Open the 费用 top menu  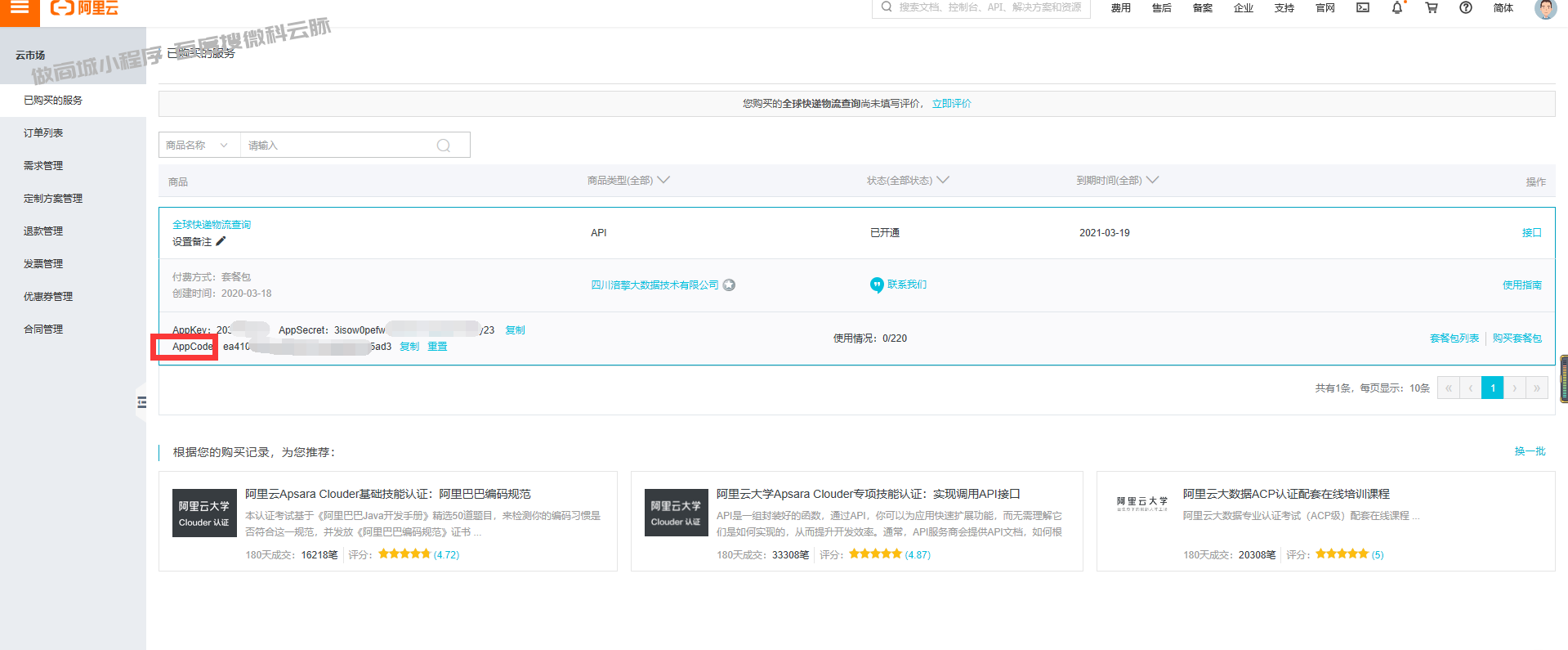(x=1120, y=8)
